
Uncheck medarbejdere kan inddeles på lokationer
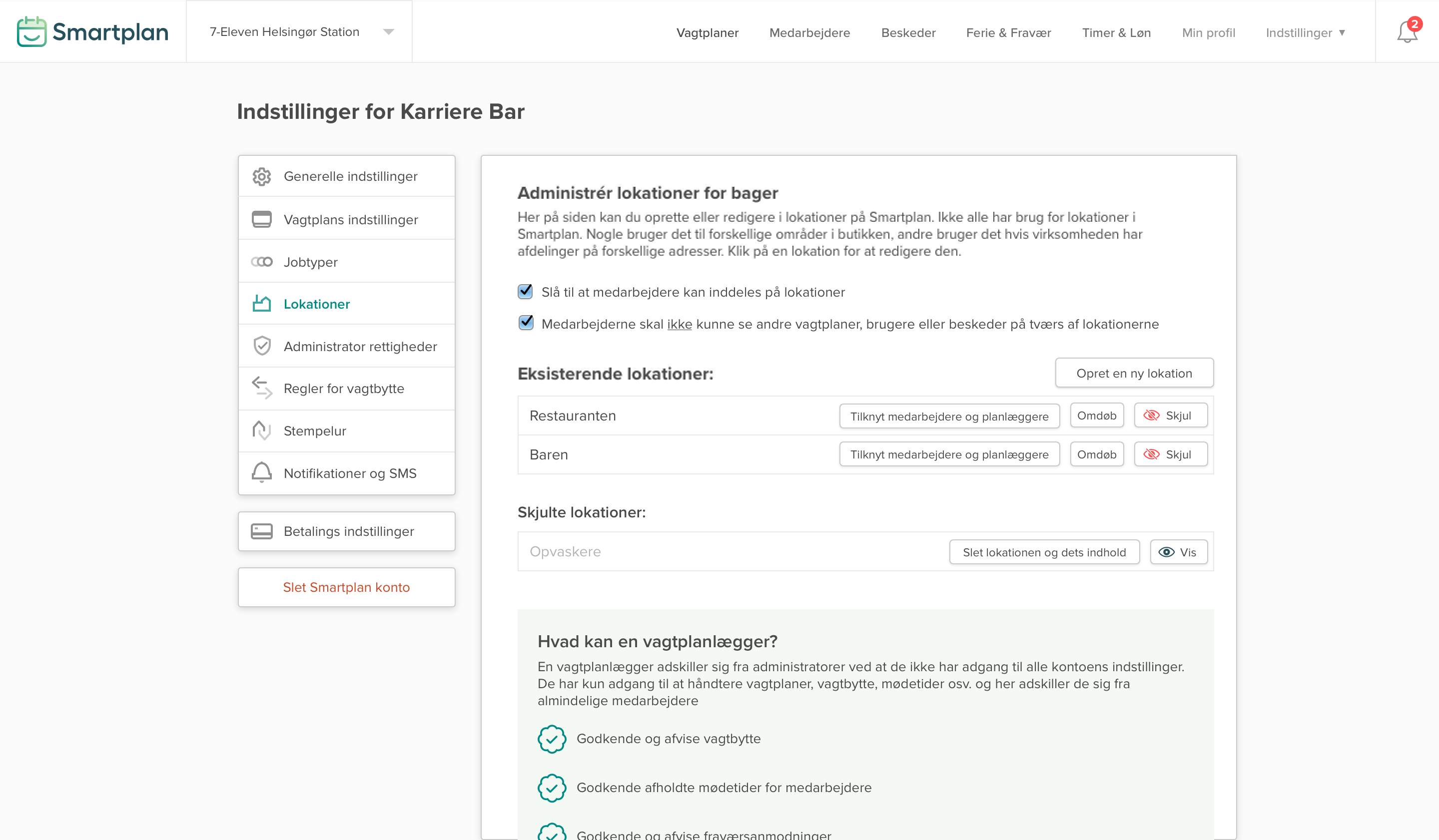tap(525, 292)
